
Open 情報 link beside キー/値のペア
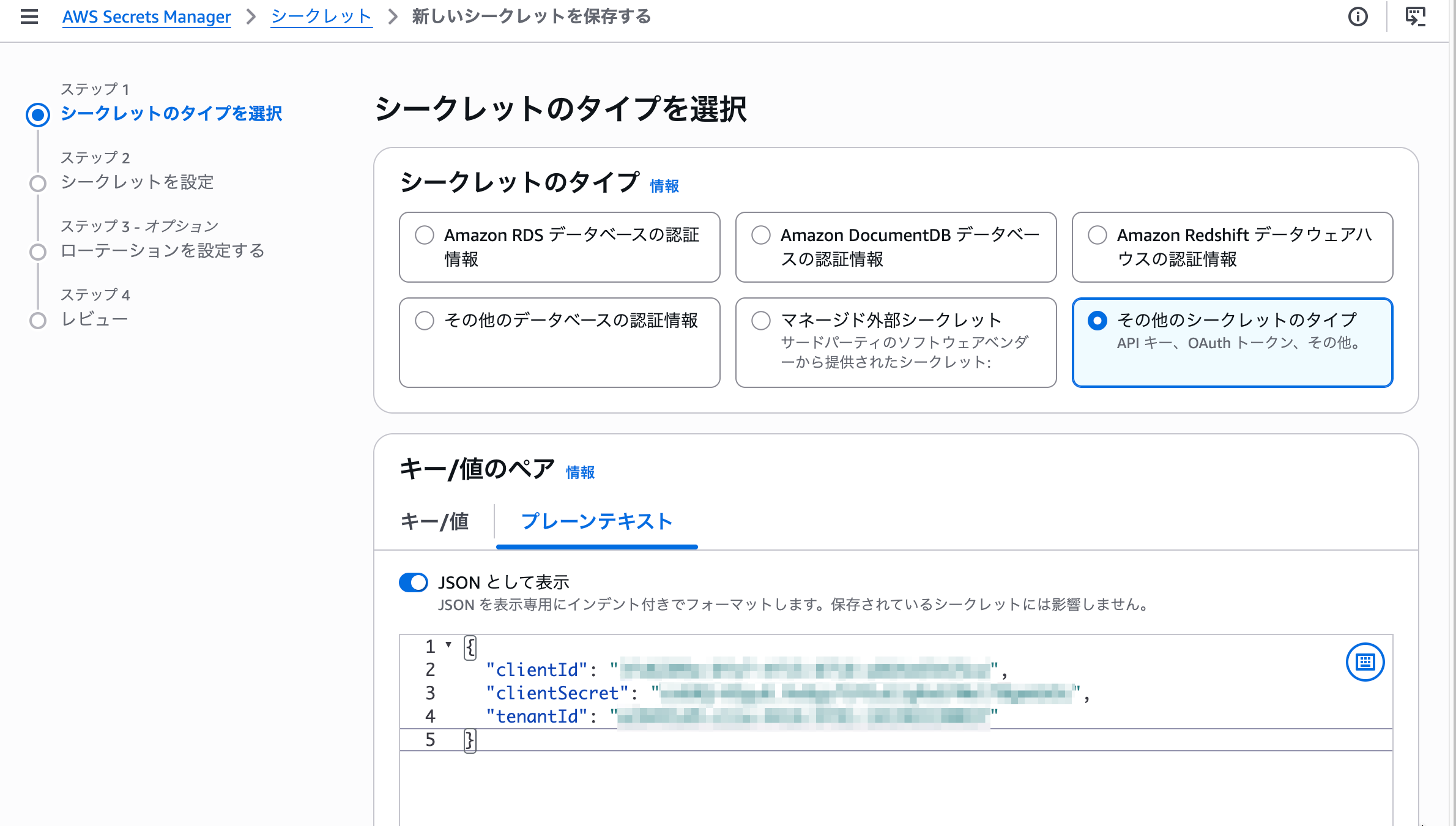click(x=580, y=472)
